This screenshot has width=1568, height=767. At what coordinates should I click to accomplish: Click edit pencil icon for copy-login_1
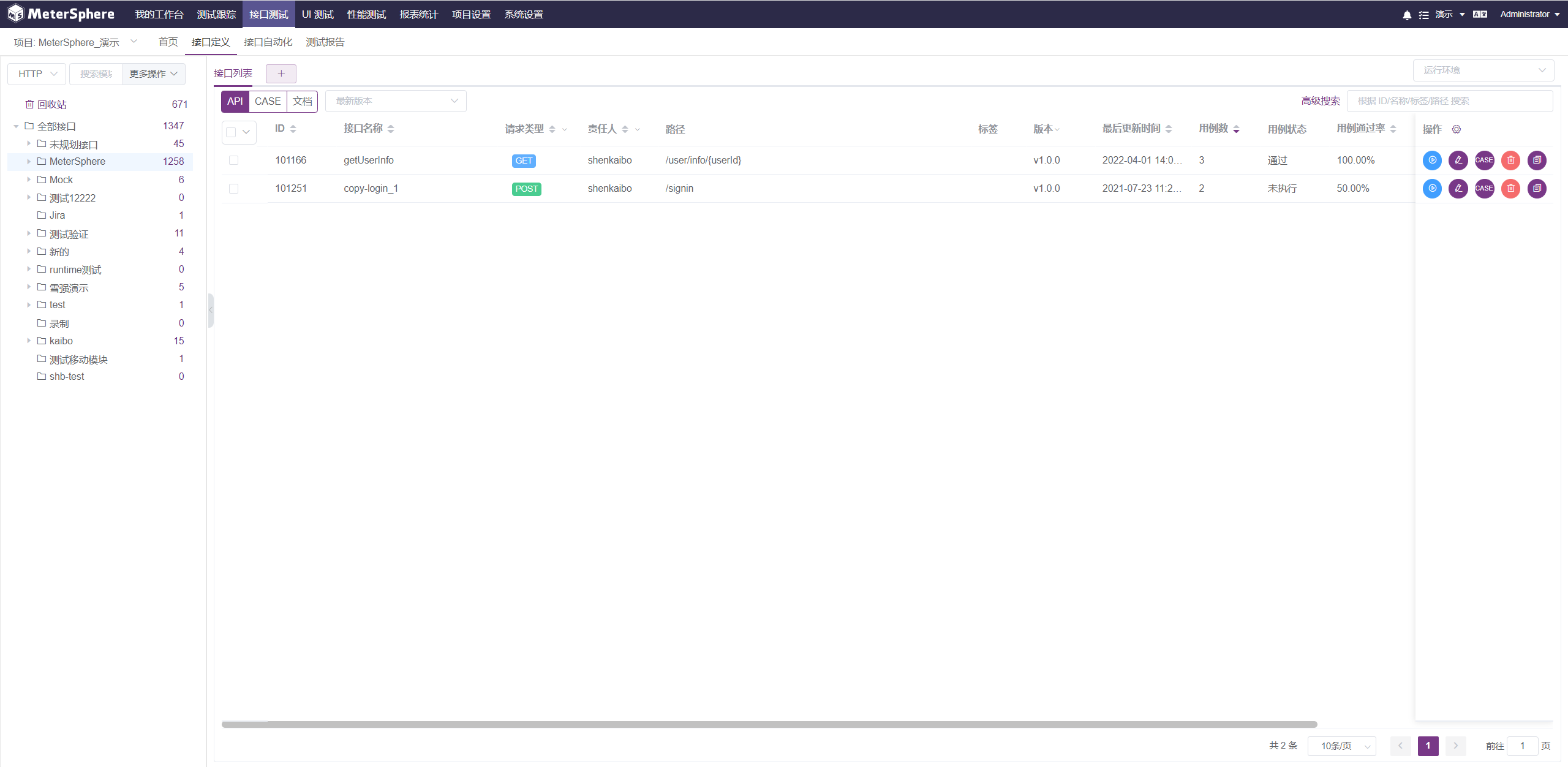1458,188
